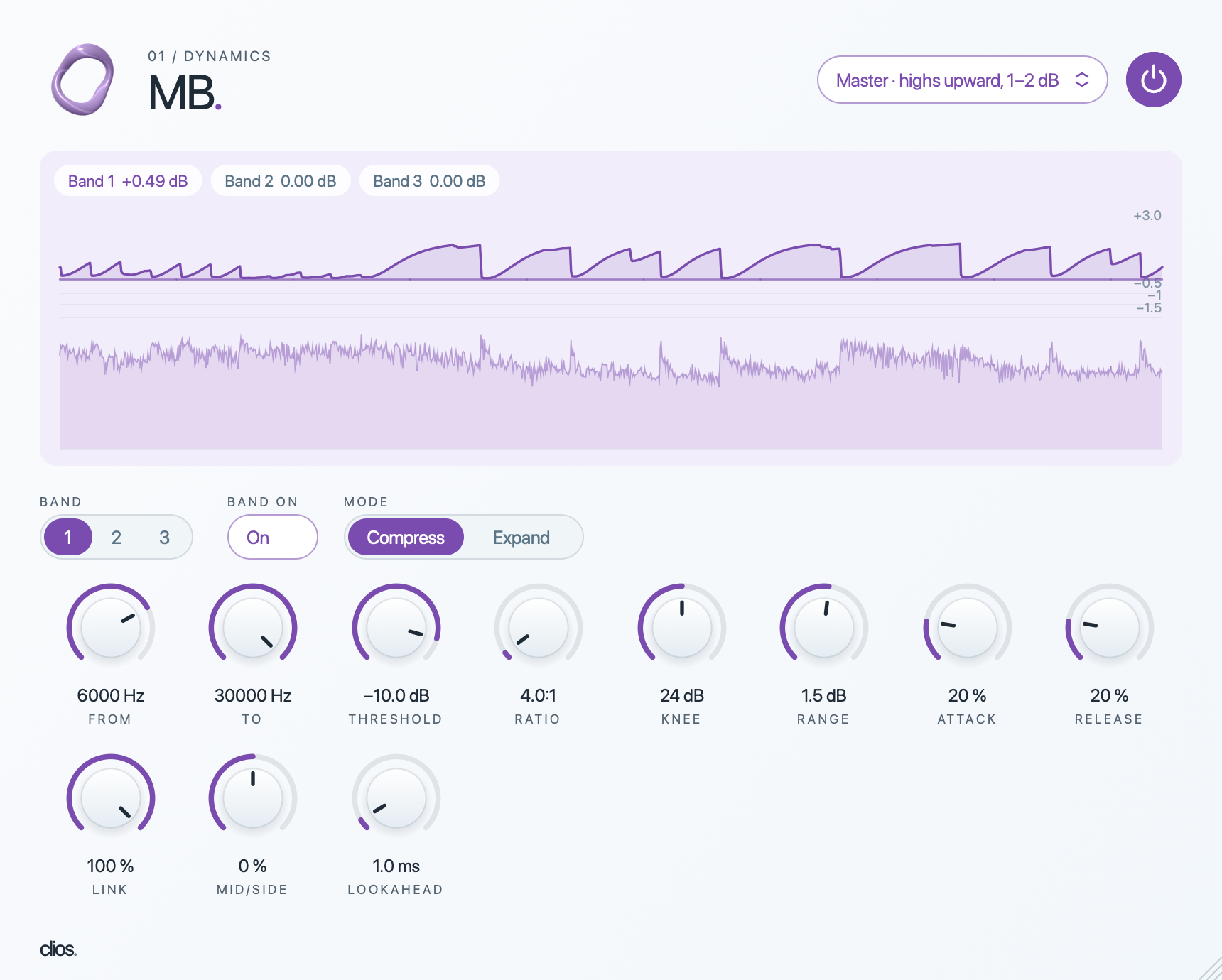
Task: Choose band 2 in the band selector
Action: coord(117,537)
